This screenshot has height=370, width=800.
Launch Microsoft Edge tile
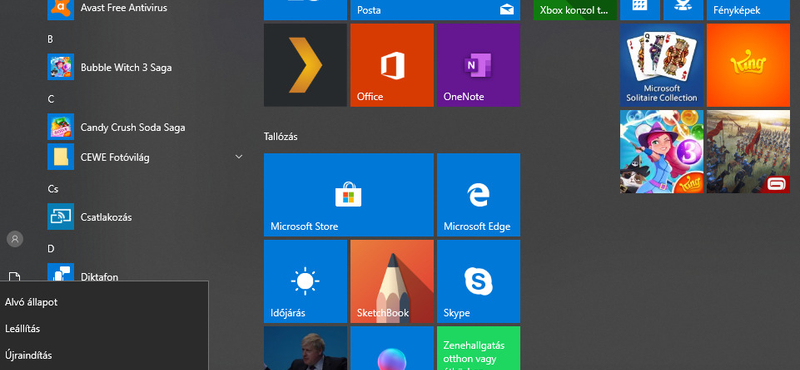[479, 194]
